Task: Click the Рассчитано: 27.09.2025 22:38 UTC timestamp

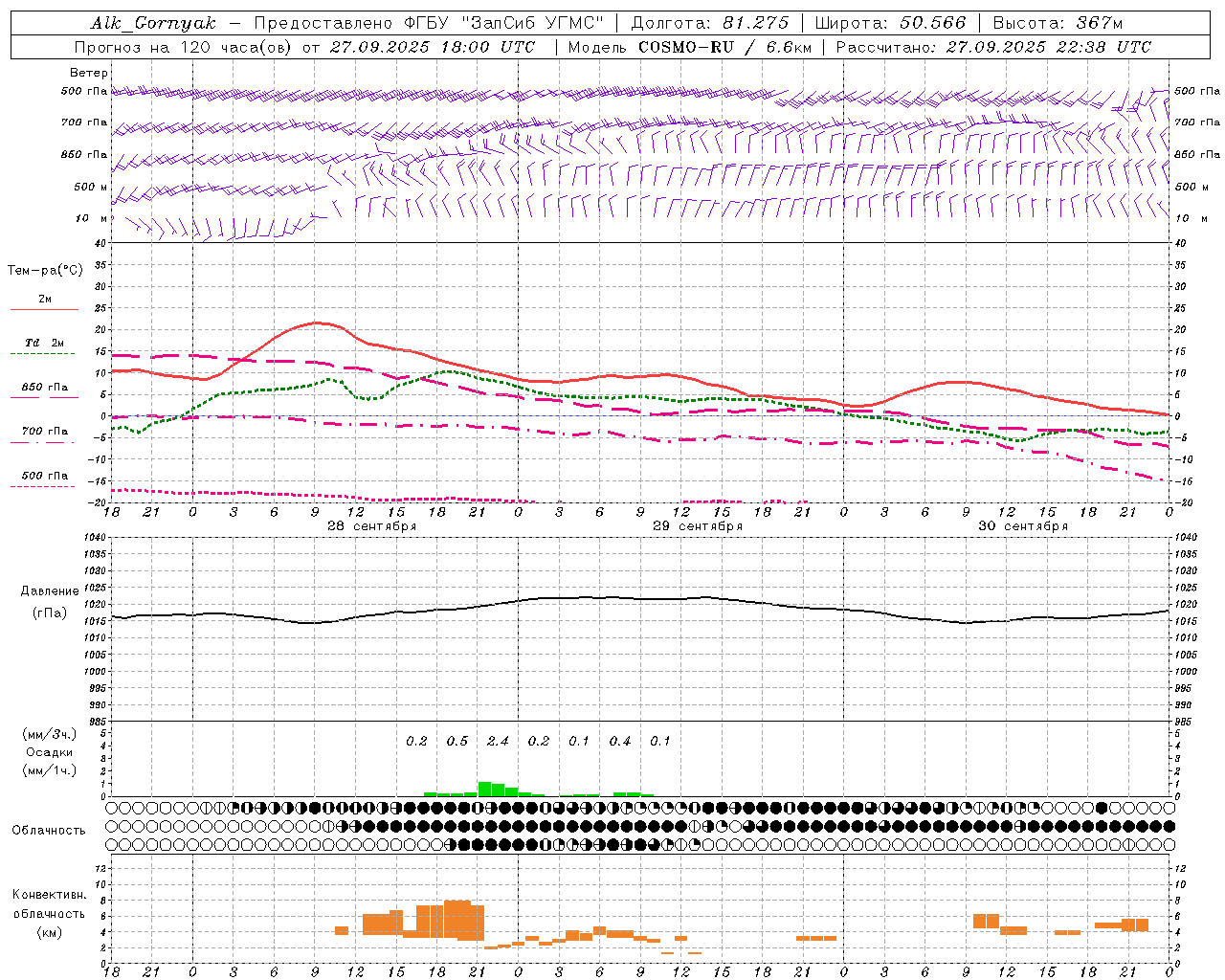Action: [x=993, y=47]
